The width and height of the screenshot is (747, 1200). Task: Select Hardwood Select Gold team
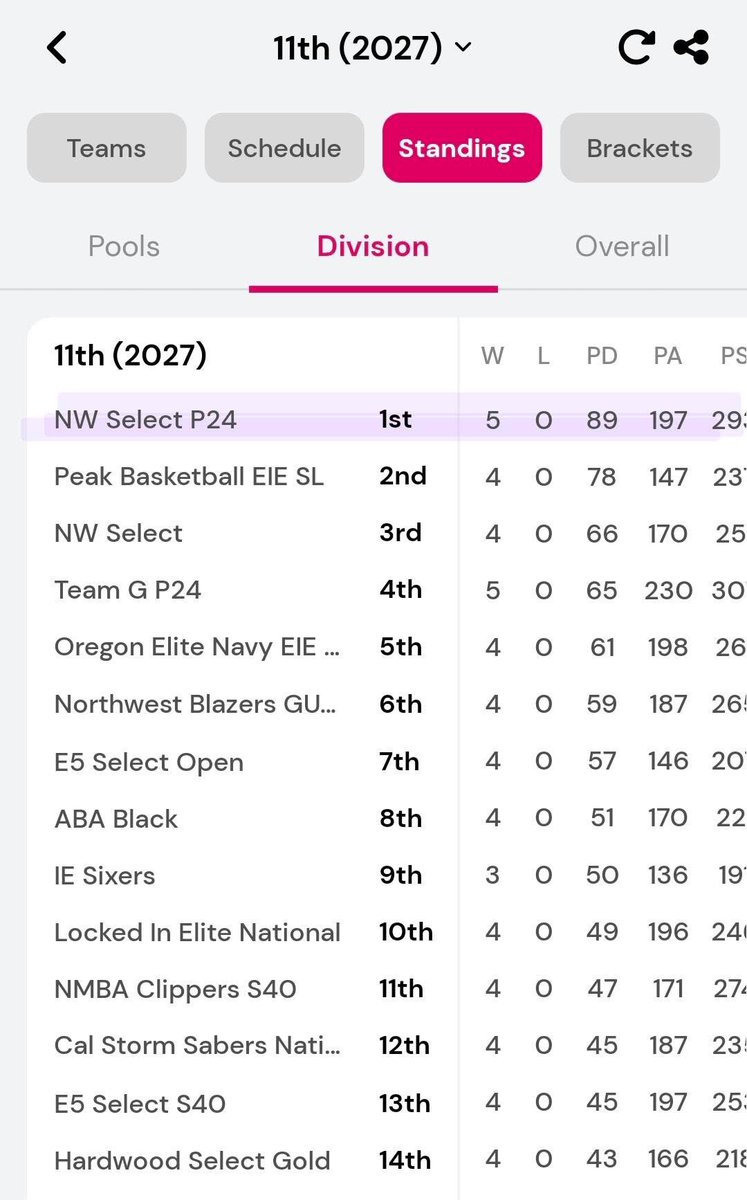pos(387,1161)
